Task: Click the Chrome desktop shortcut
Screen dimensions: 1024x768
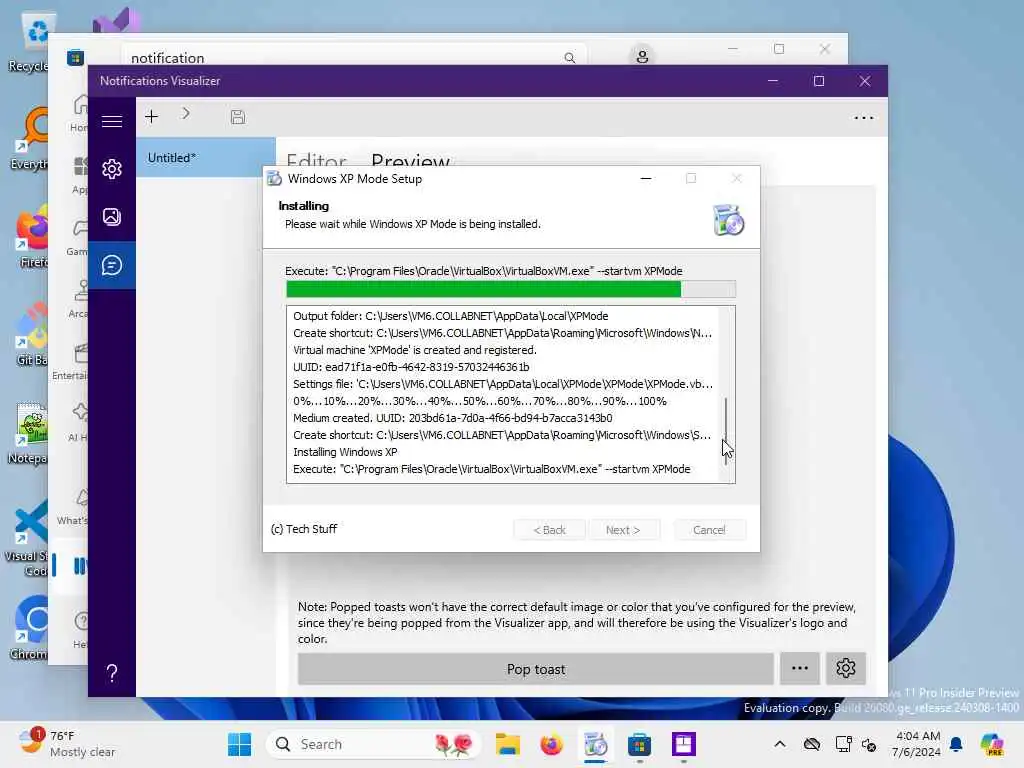Action: tap(29, 628)
